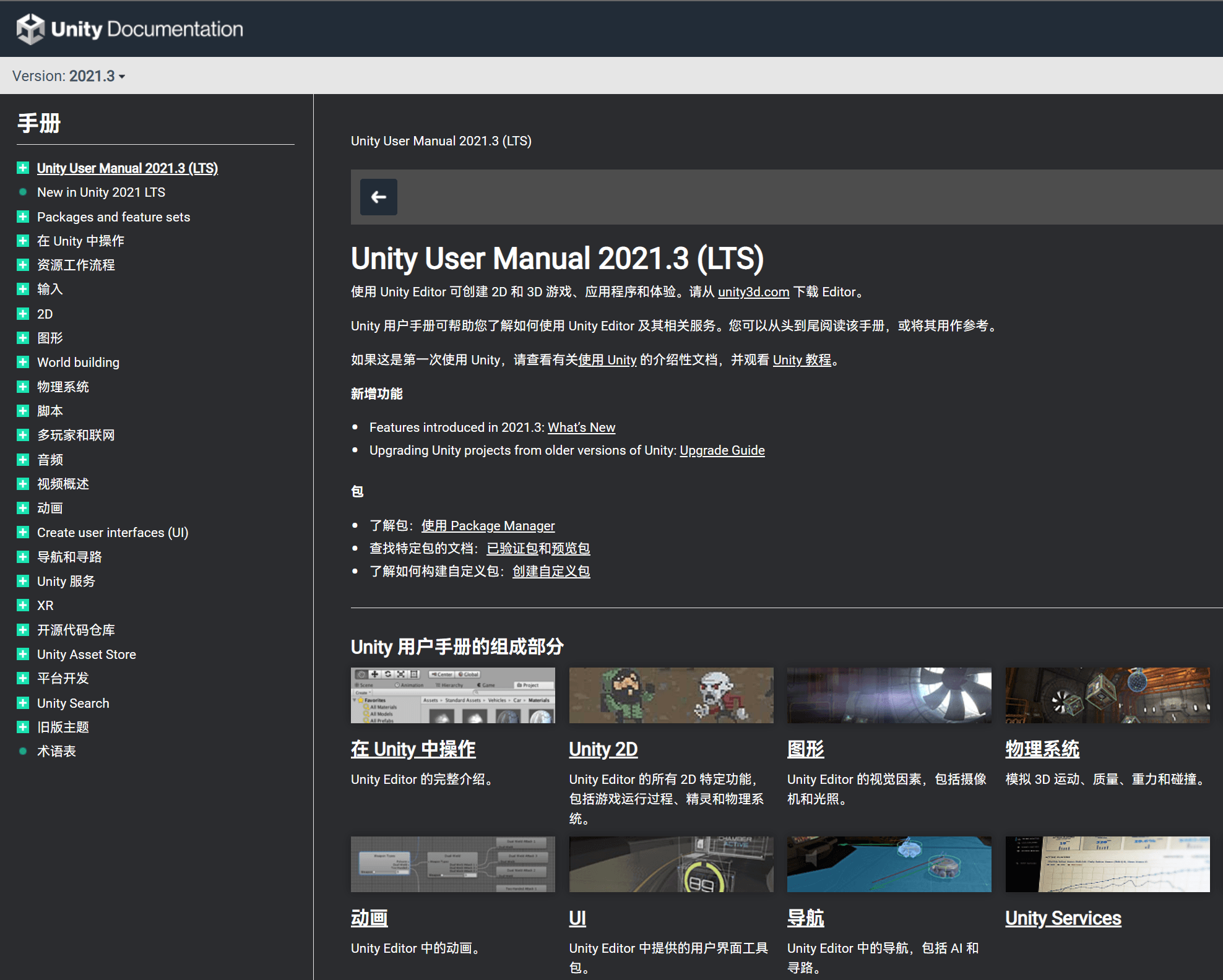Open the 动画 section thumbnail image
Screen dimensions: 1223x980
click(x=452, y=864)
